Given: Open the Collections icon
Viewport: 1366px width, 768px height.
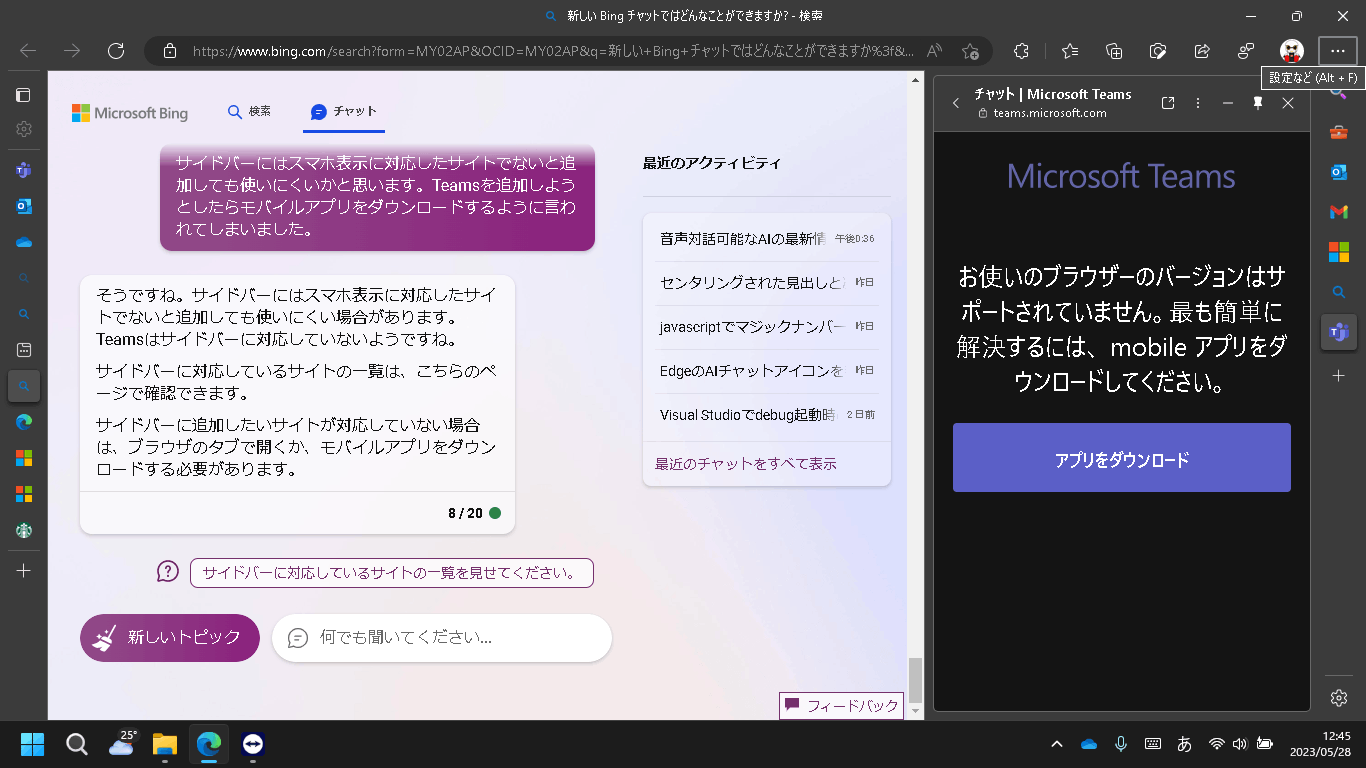Looking at the screenshot, I should tap(1114, 51).
